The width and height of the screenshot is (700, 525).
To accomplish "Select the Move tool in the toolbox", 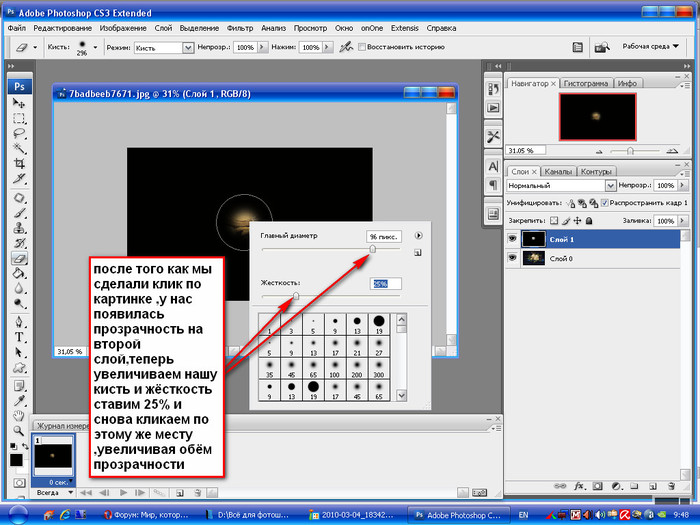I will point(19,103).
